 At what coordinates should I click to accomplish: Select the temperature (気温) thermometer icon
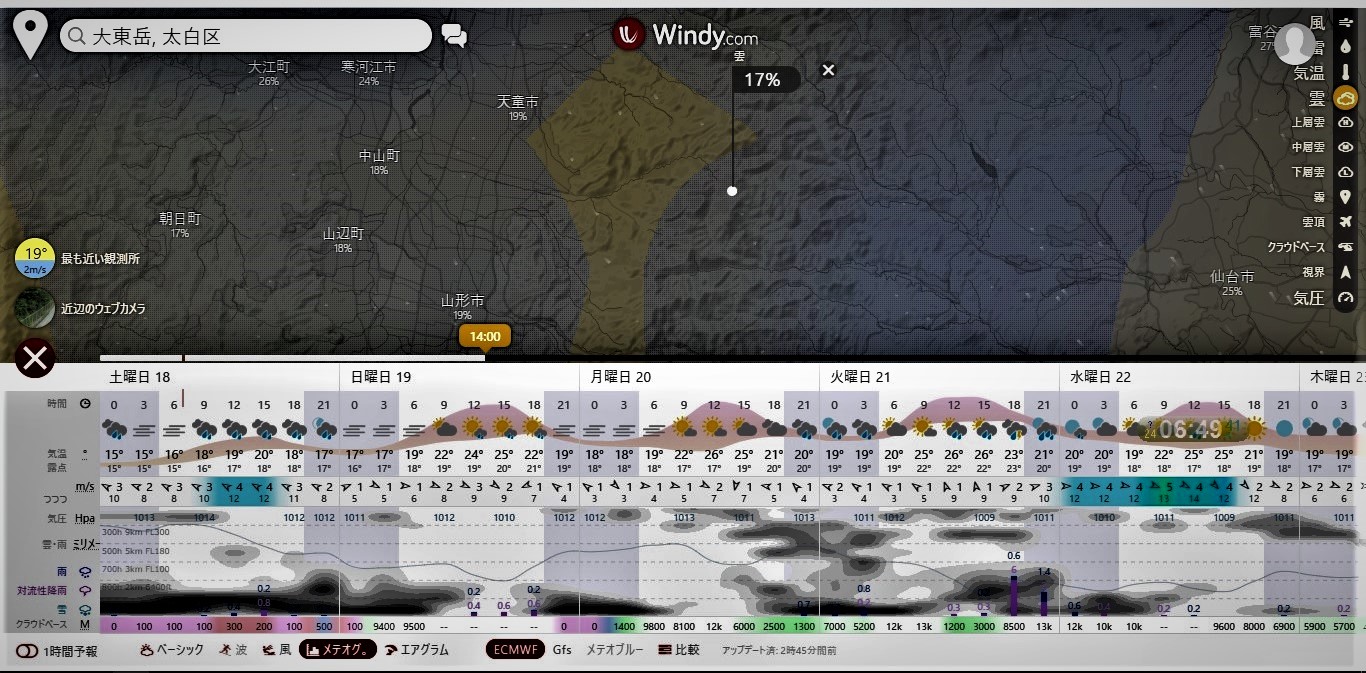click(1345, 72)
